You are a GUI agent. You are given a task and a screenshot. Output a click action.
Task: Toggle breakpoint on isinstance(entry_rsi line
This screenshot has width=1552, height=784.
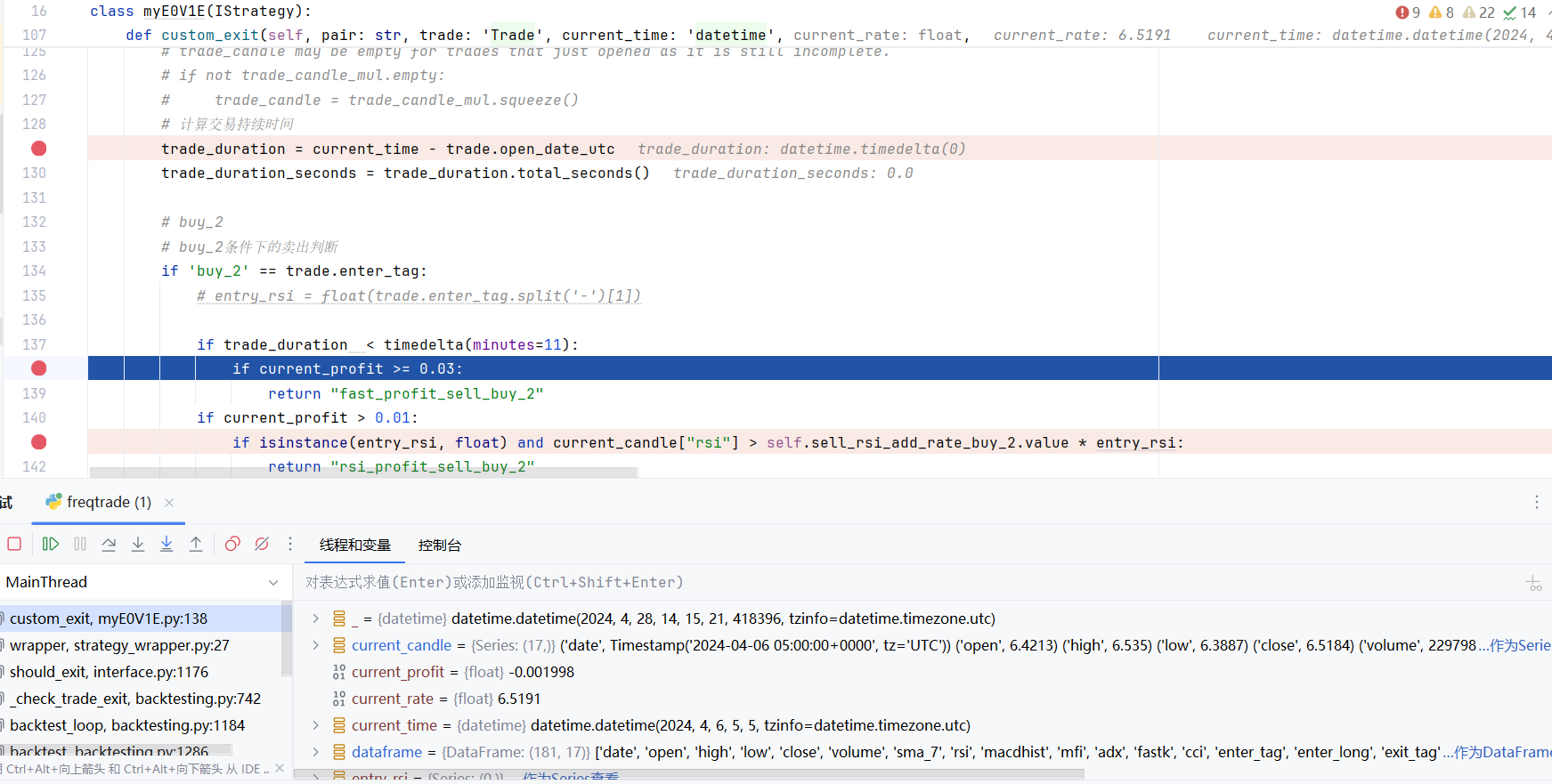[38, 442]
